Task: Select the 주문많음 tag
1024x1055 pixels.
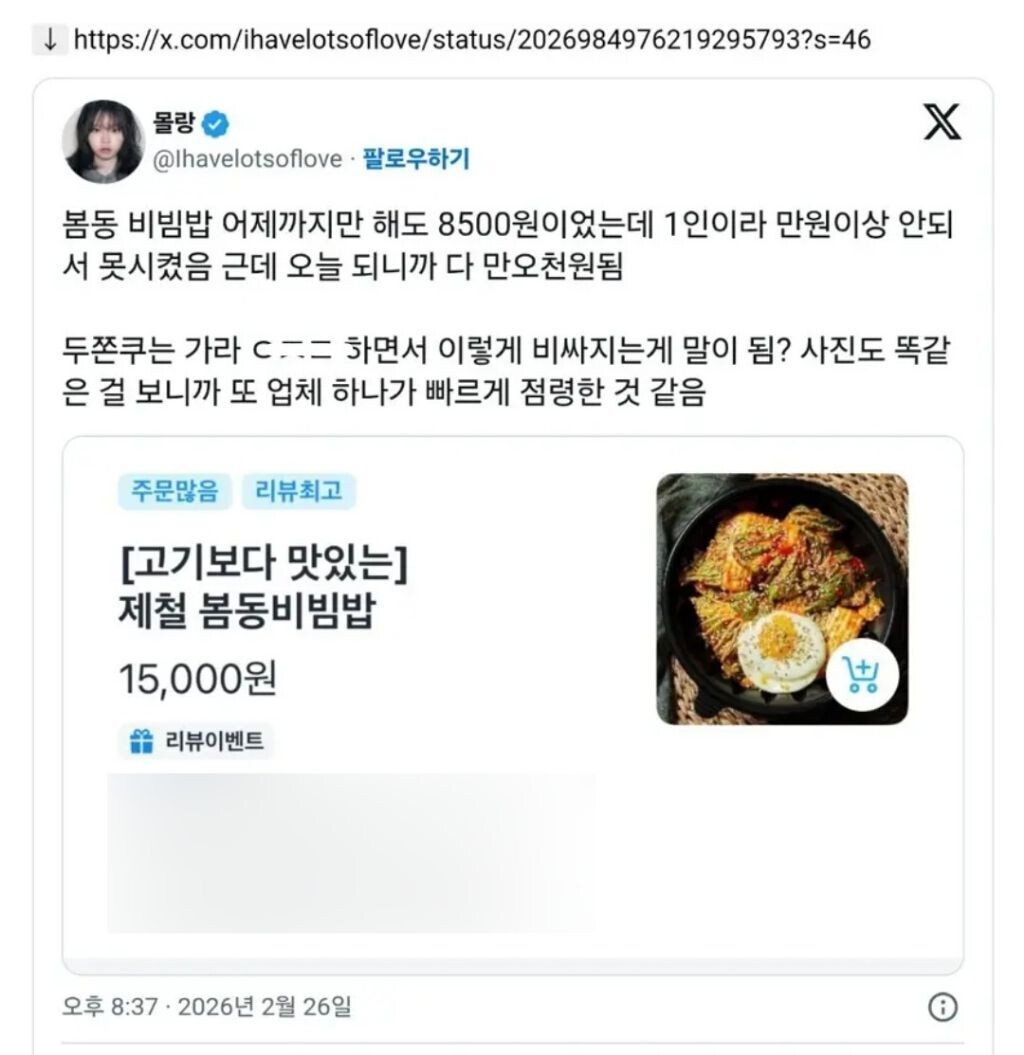Action: click(175, 490)
